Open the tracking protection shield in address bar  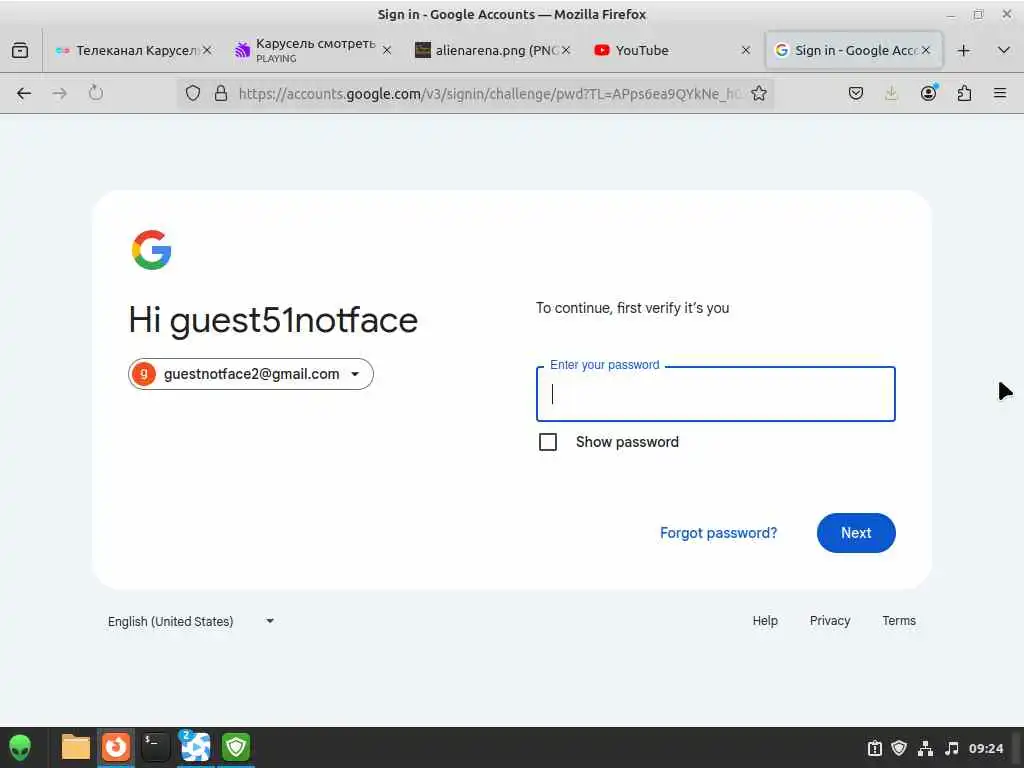[x=193, y=93]
